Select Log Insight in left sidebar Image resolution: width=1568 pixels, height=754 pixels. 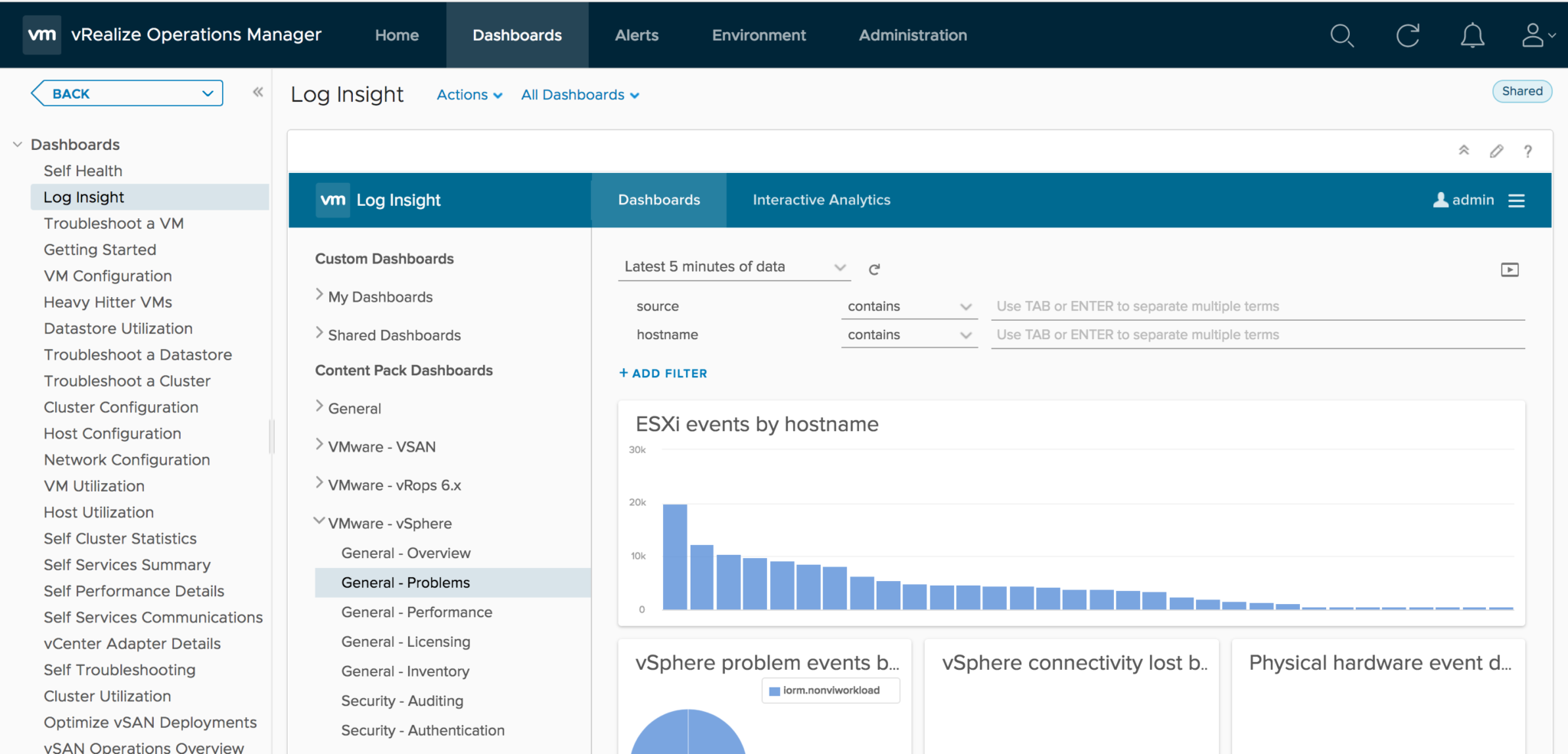tap(150, 197)
